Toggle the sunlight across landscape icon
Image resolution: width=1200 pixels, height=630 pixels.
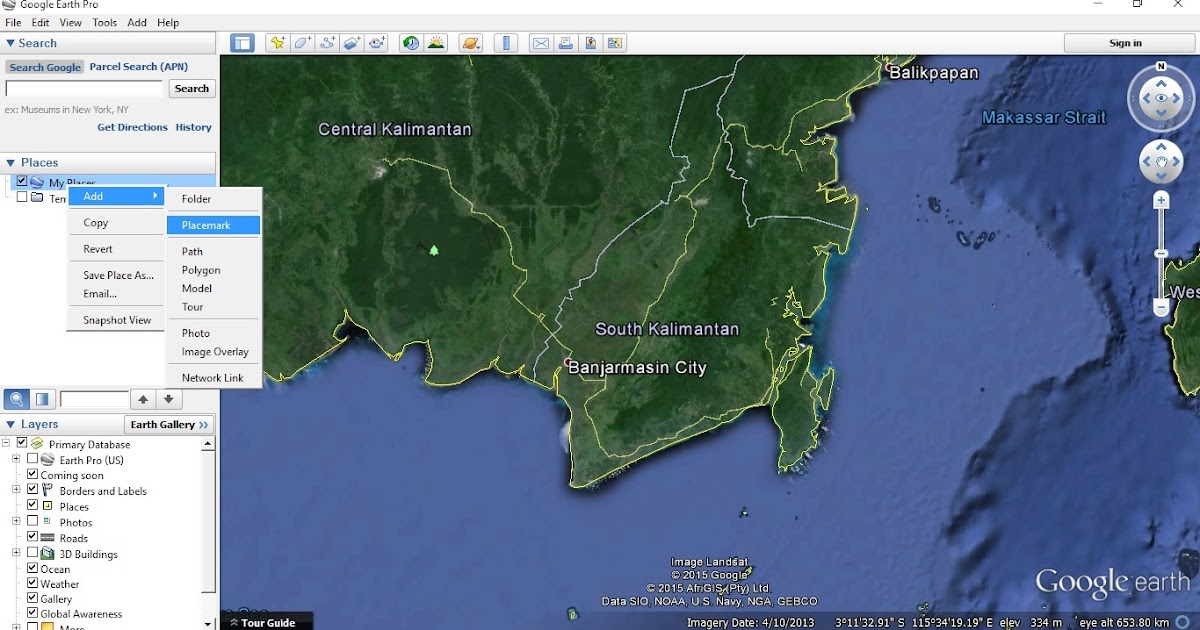pos(436,43)
